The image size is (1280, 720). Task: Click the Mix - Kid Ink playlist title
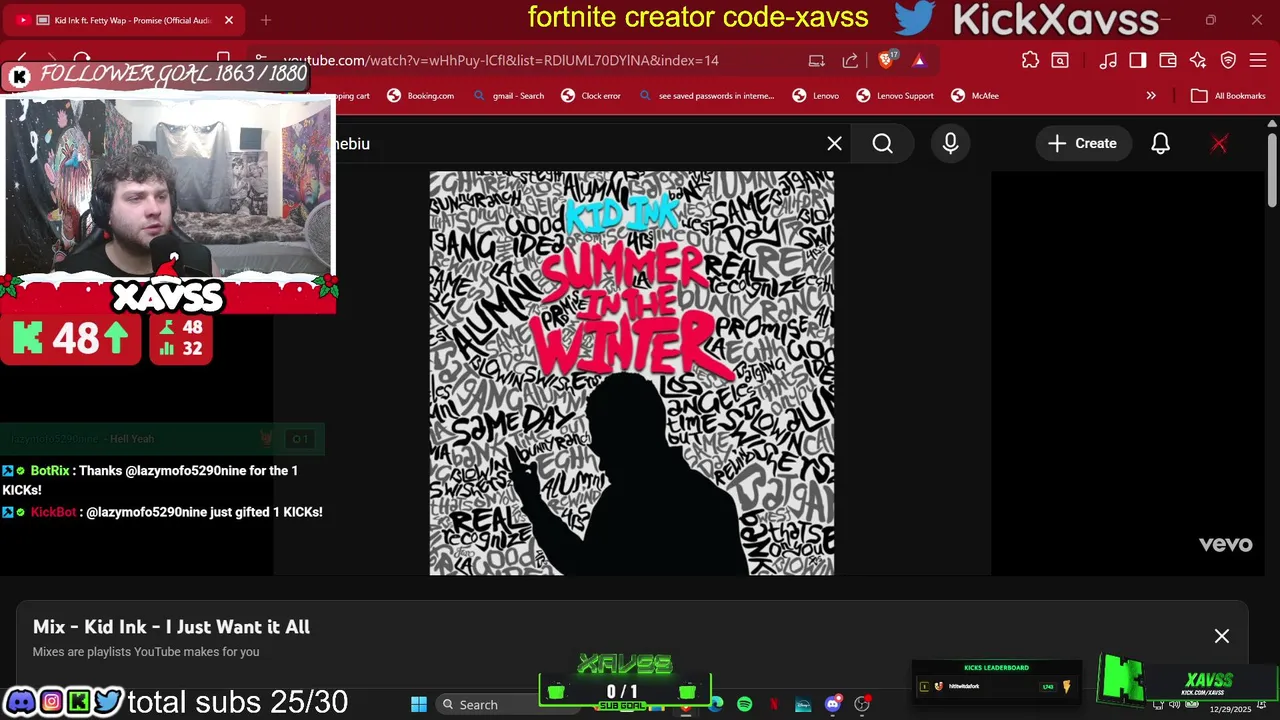pyautogui.click(x=171, y=627)
